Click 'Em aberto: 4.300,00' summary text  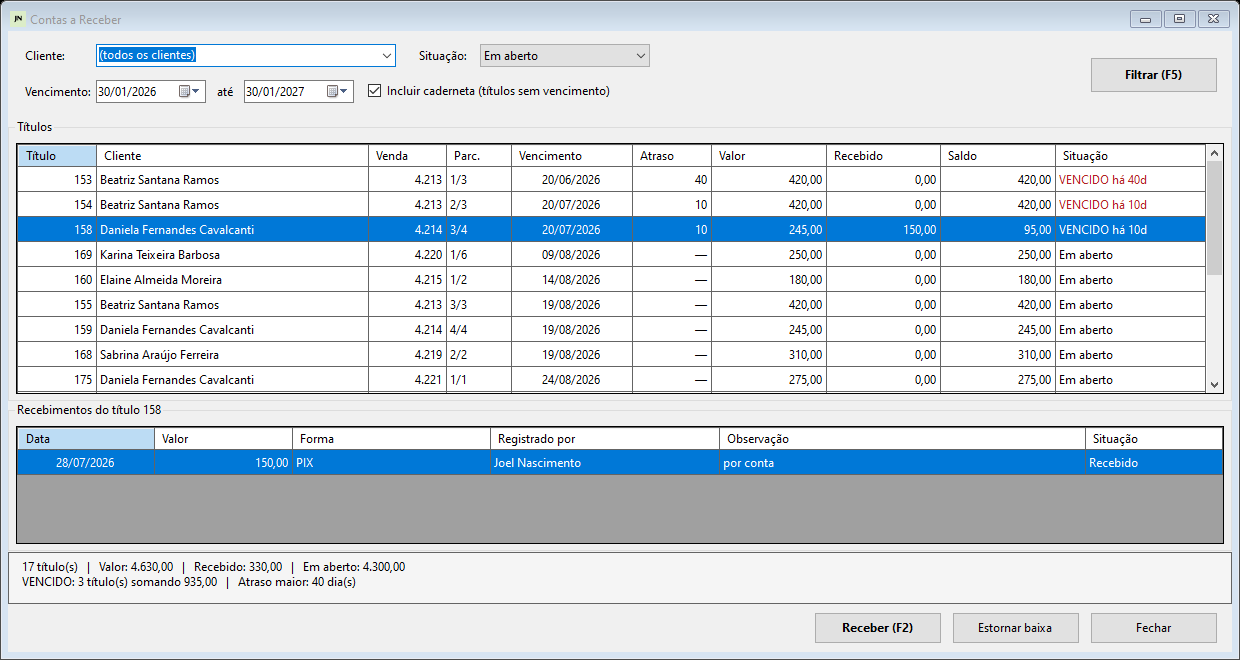[x=354, y=567]
